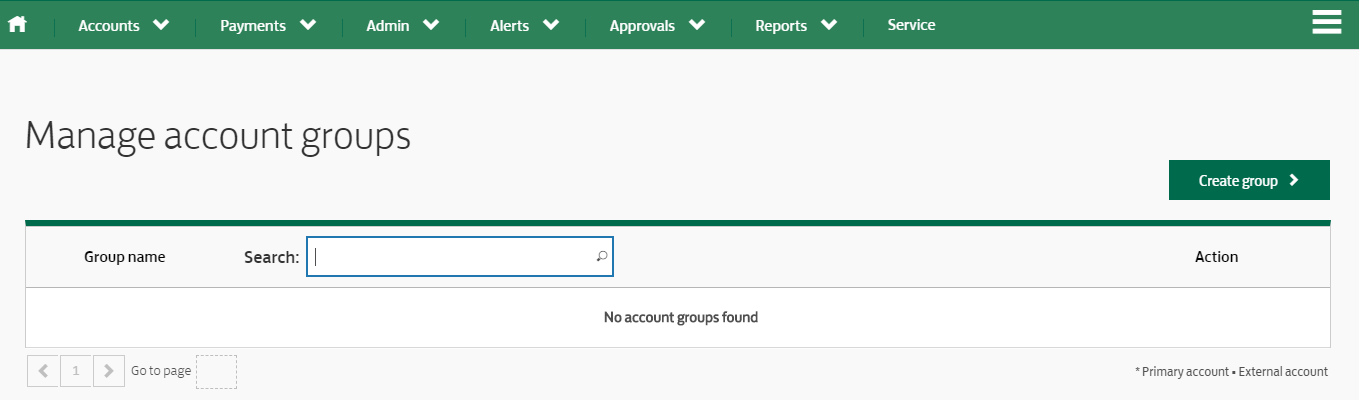This screenshot has width=1359, height=400.
Task: Expand the Payments menu chevron
Action: coord(308,25)
